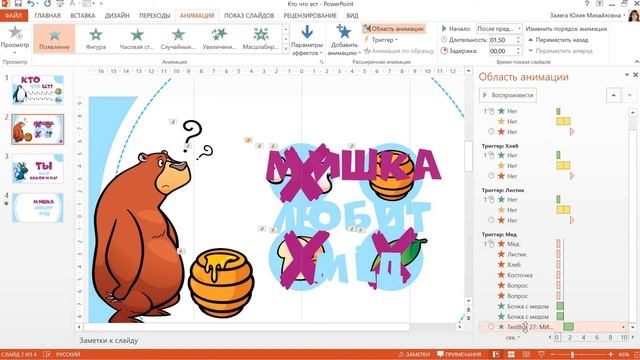
Task: Close the Область анимации pane
Action: tap(635, 75)
